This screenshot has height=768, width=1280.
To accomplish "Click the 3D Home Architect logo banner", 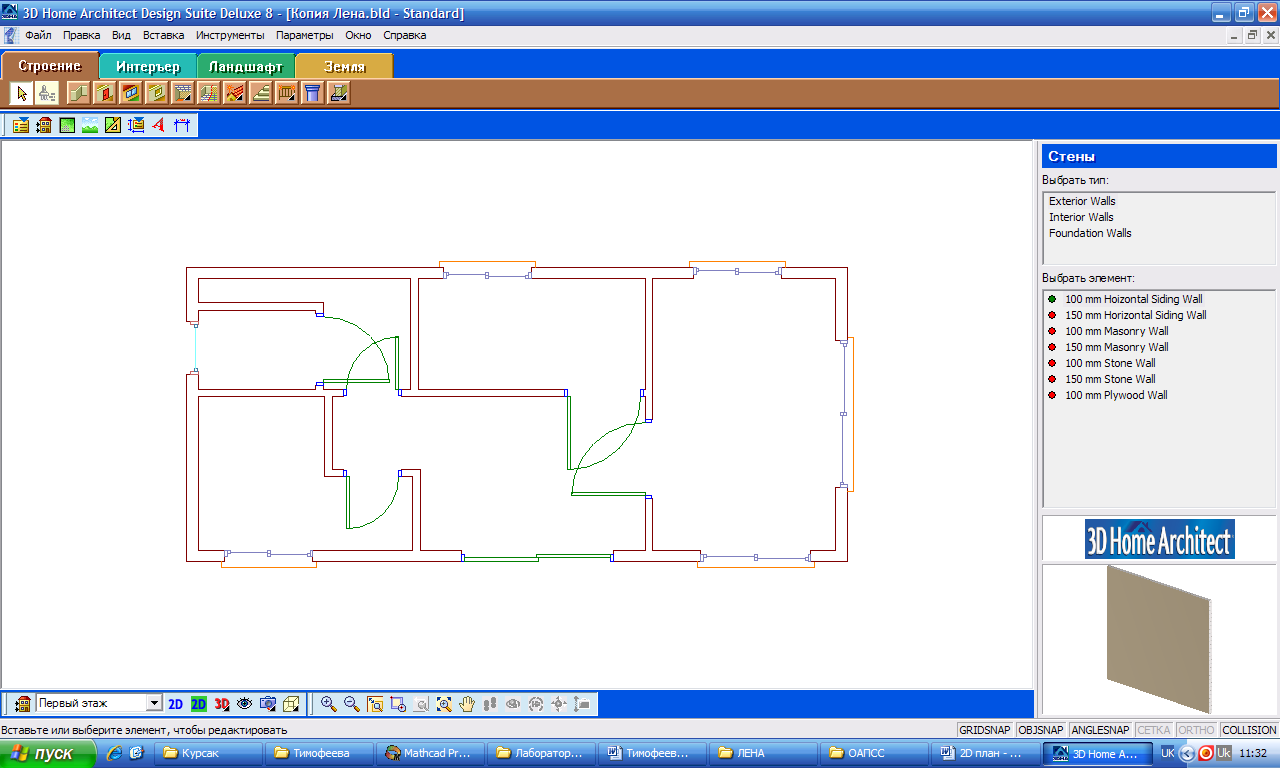I will pos(1160,539).
